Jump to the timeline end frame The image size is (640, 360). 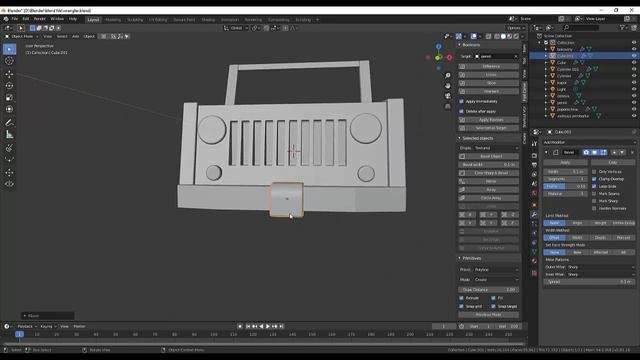click(x=281, y=327)
